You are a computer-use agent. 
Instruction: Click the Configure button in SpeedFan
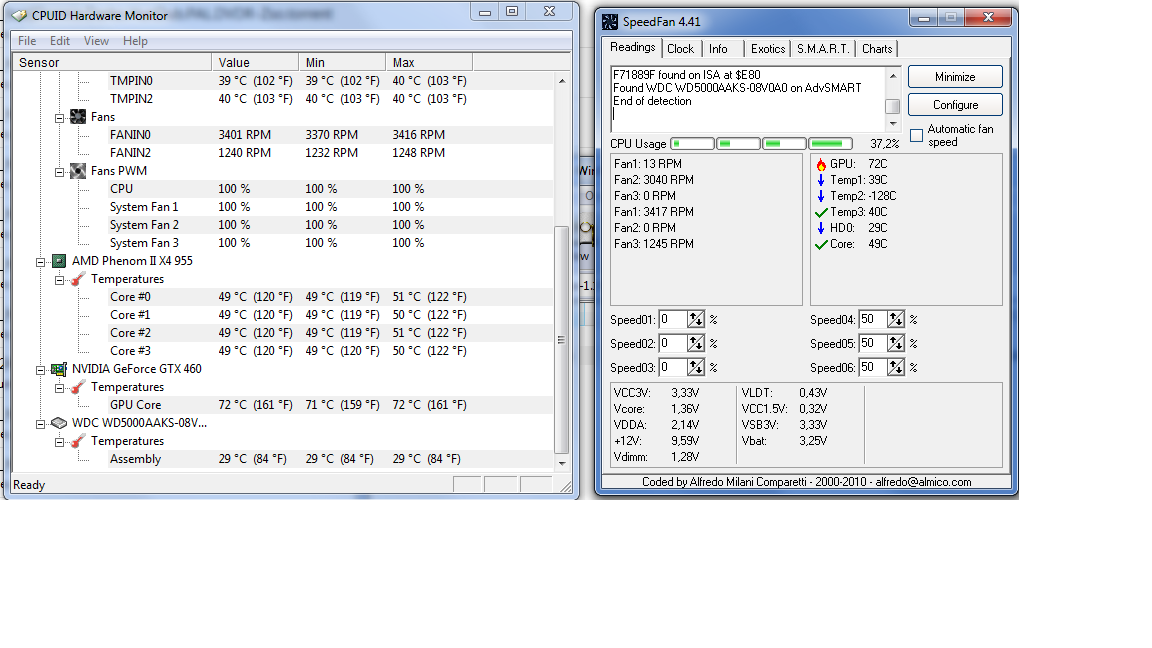[955, 105]
